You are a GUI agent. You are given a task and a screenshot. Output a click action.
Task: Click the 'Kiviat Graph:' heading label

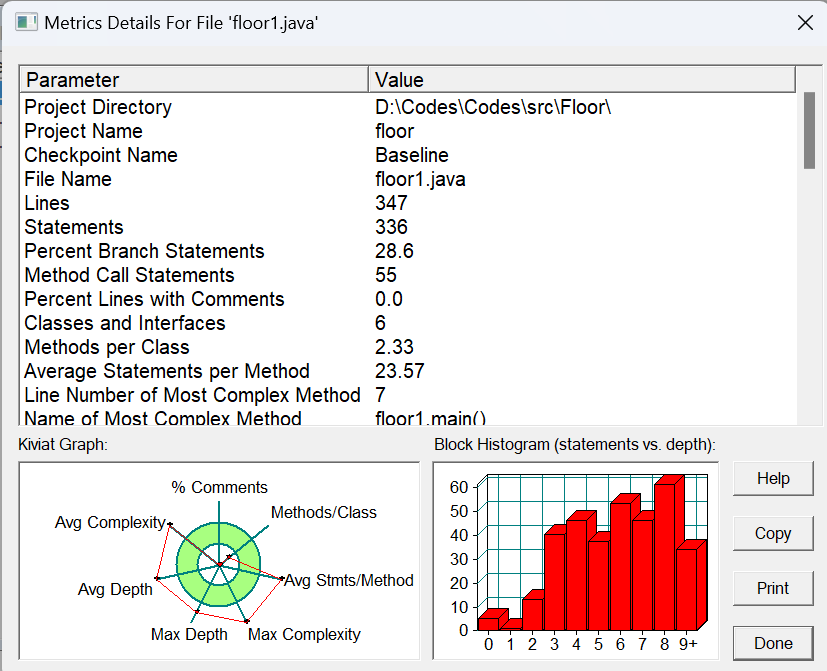coord(63,445)
